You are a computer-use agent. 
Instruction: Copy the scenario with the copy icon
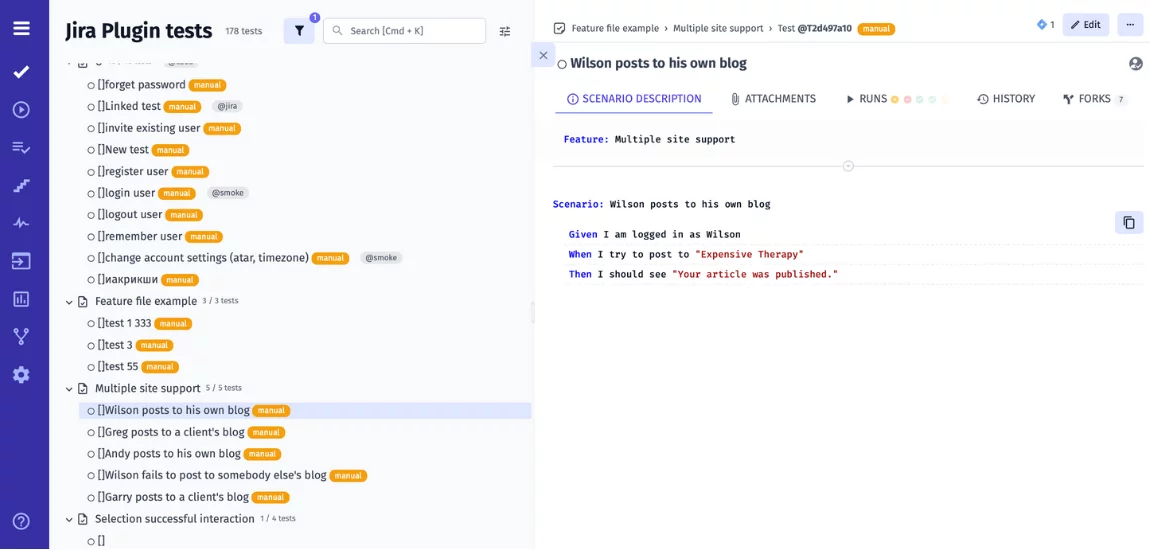click(x=1128, y=223)
